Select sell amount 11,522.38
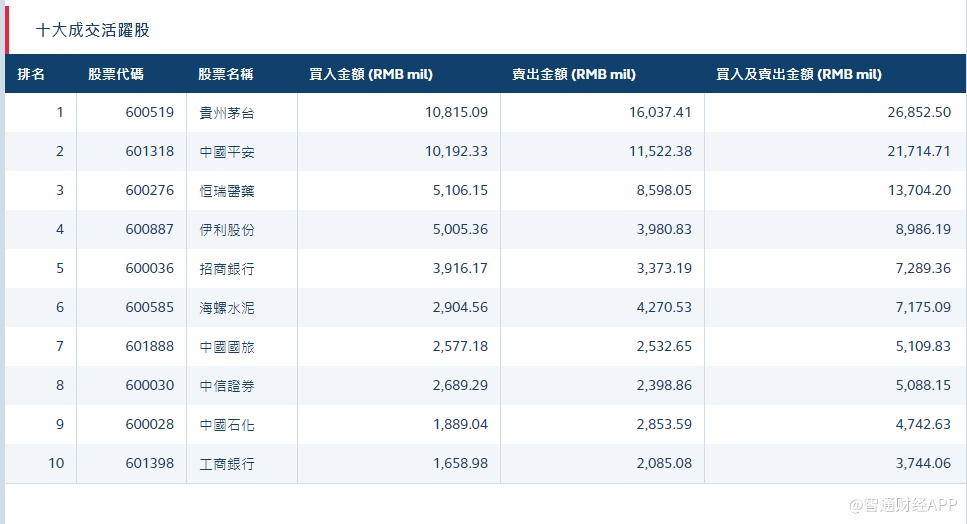The image size is (967, 524). [660, 151]
